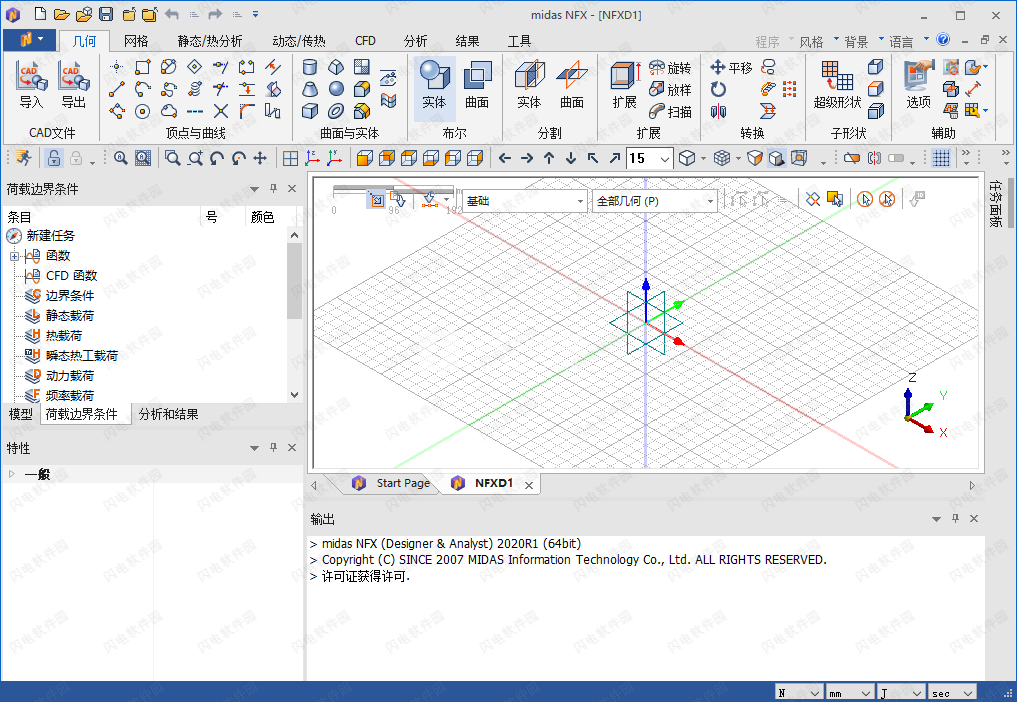The width and height of the screenshot is (1017, 702).
Task: Toggle the selection mode button in viewport toolbar
Action: tap(376, 200)
